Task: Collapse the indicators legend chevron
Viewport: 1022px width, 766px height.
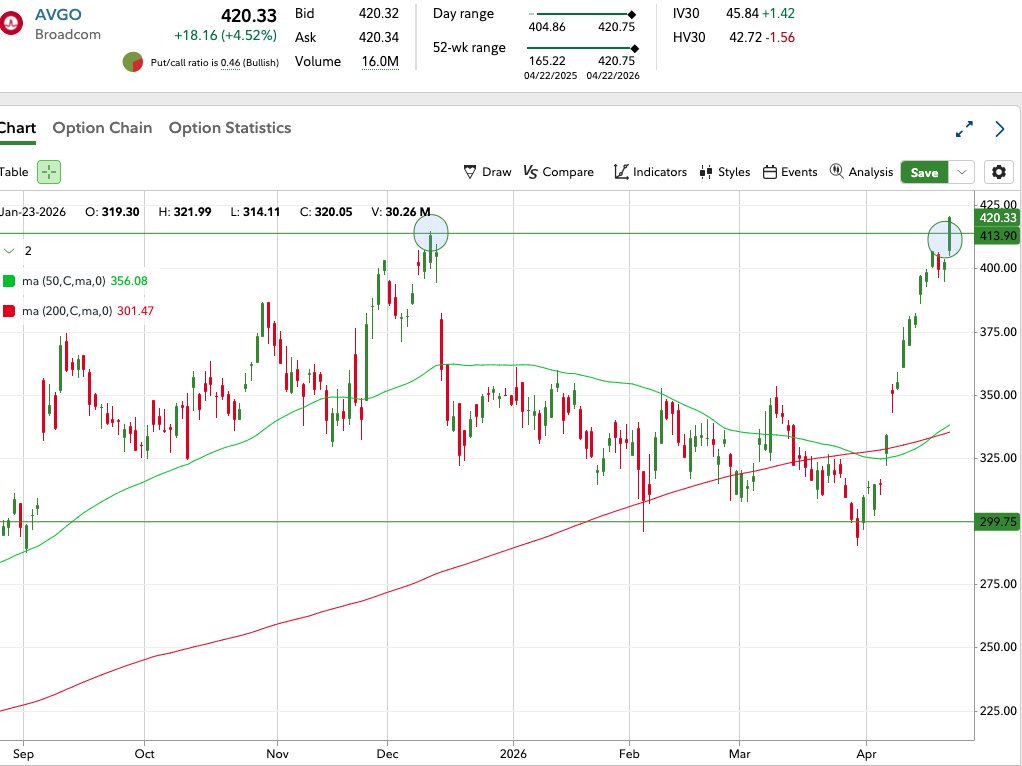Action: [x=9, y=251]
